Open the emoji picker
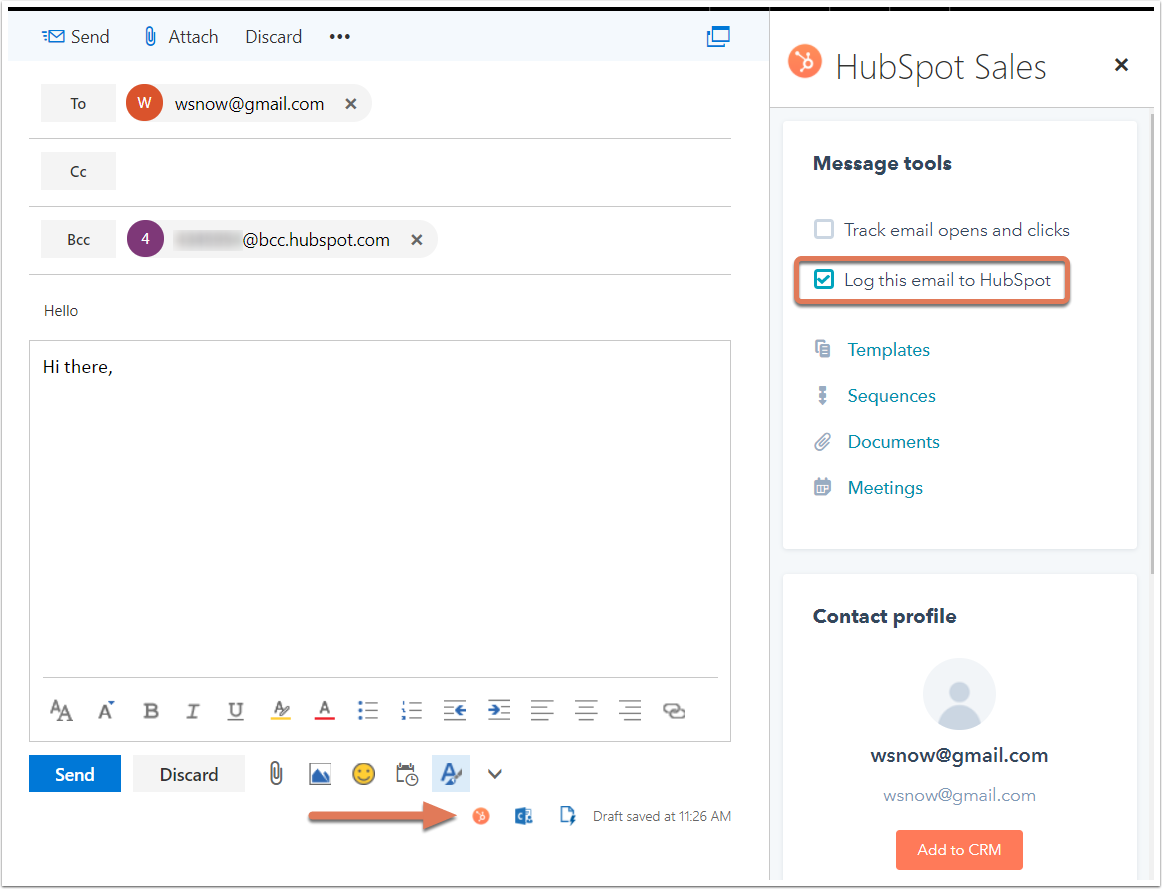Screen dimensions: 1162x889 coord(363,774)
